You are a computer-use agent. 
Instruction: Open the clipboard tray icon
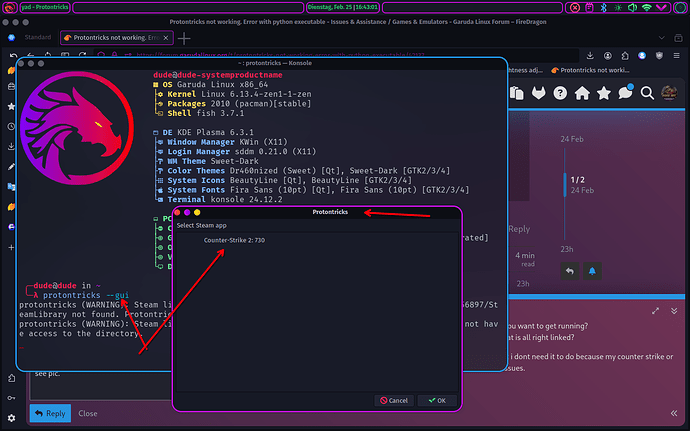[x=589, y=7]
